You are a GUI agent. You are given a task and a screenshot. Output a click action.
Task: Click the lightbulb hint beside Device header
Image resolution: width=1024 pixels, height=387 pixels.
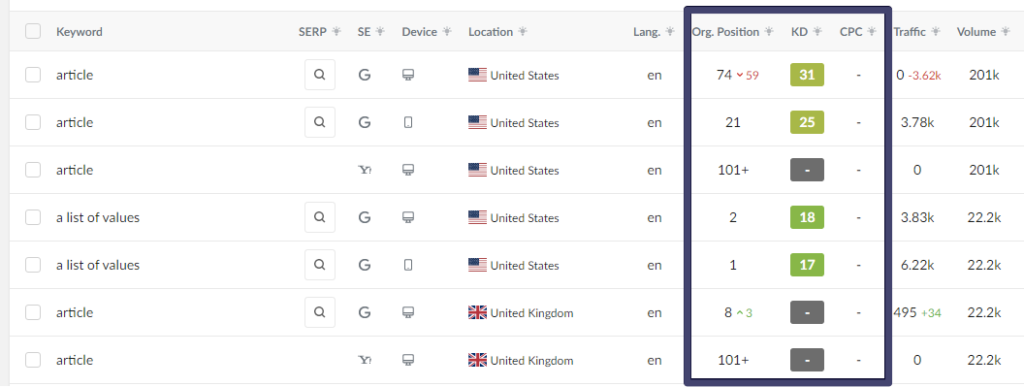tap(447, 31)
